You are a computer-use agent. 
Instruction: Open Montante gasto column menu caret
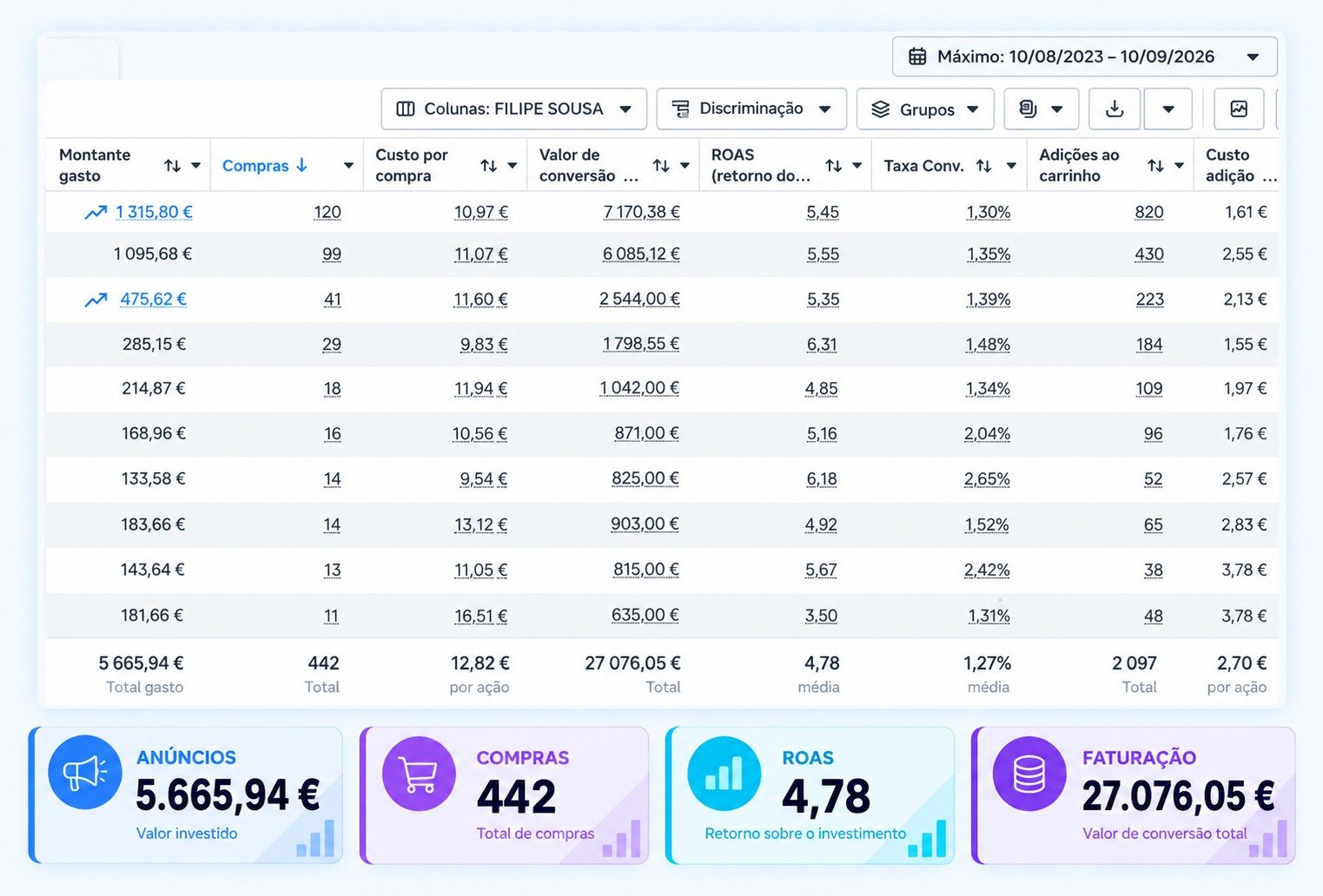[196, 166]
